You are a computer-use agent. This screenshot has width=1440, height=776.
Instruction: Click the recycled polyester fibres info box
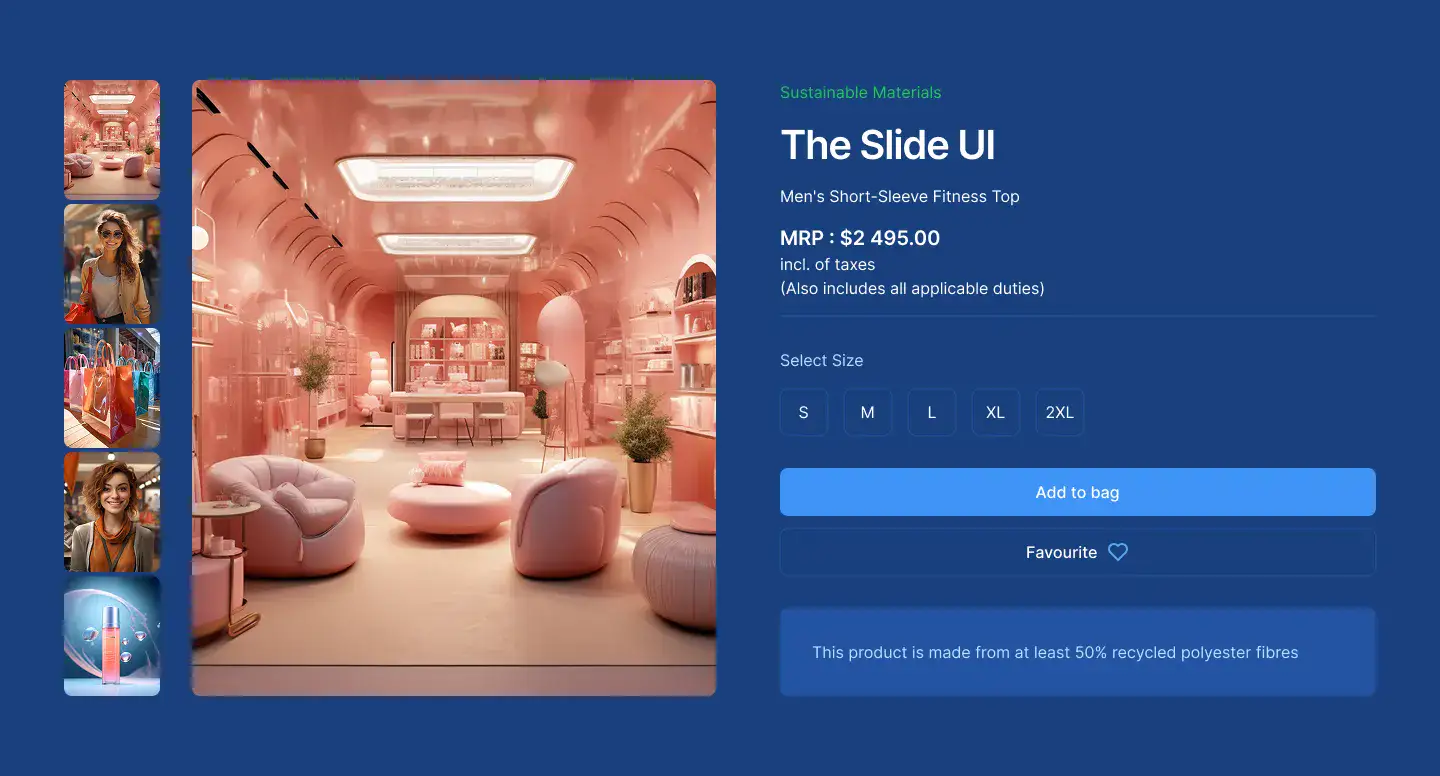1078,652
